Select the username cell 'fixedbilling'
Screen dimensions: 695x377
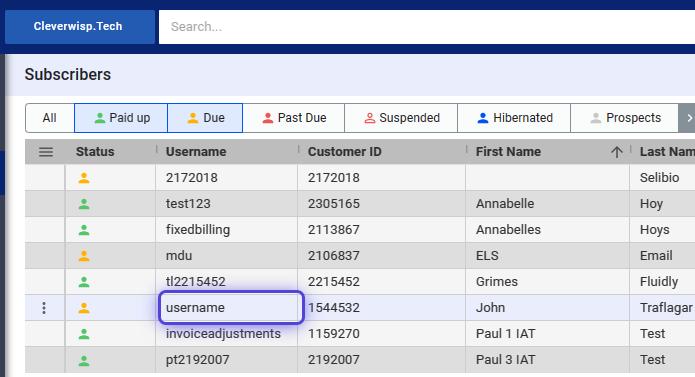pos(226,229)
